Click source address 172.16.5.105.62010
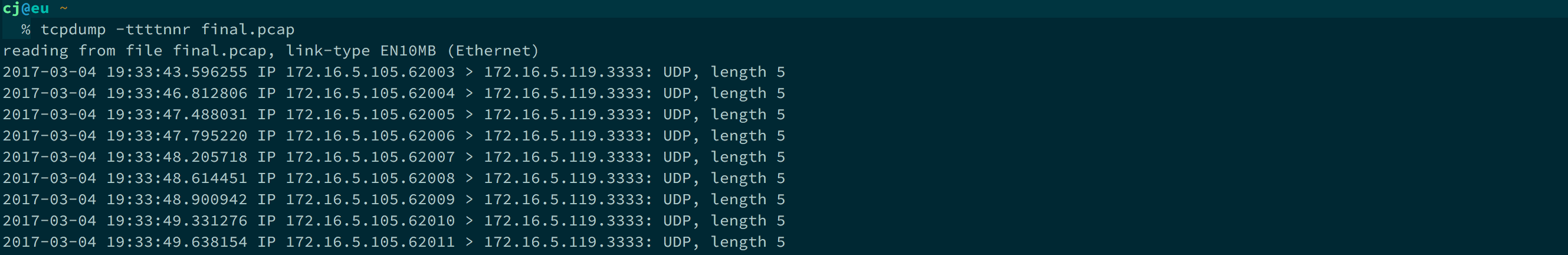This screenshot has height=255, width=1568. (x=370, y=221)
